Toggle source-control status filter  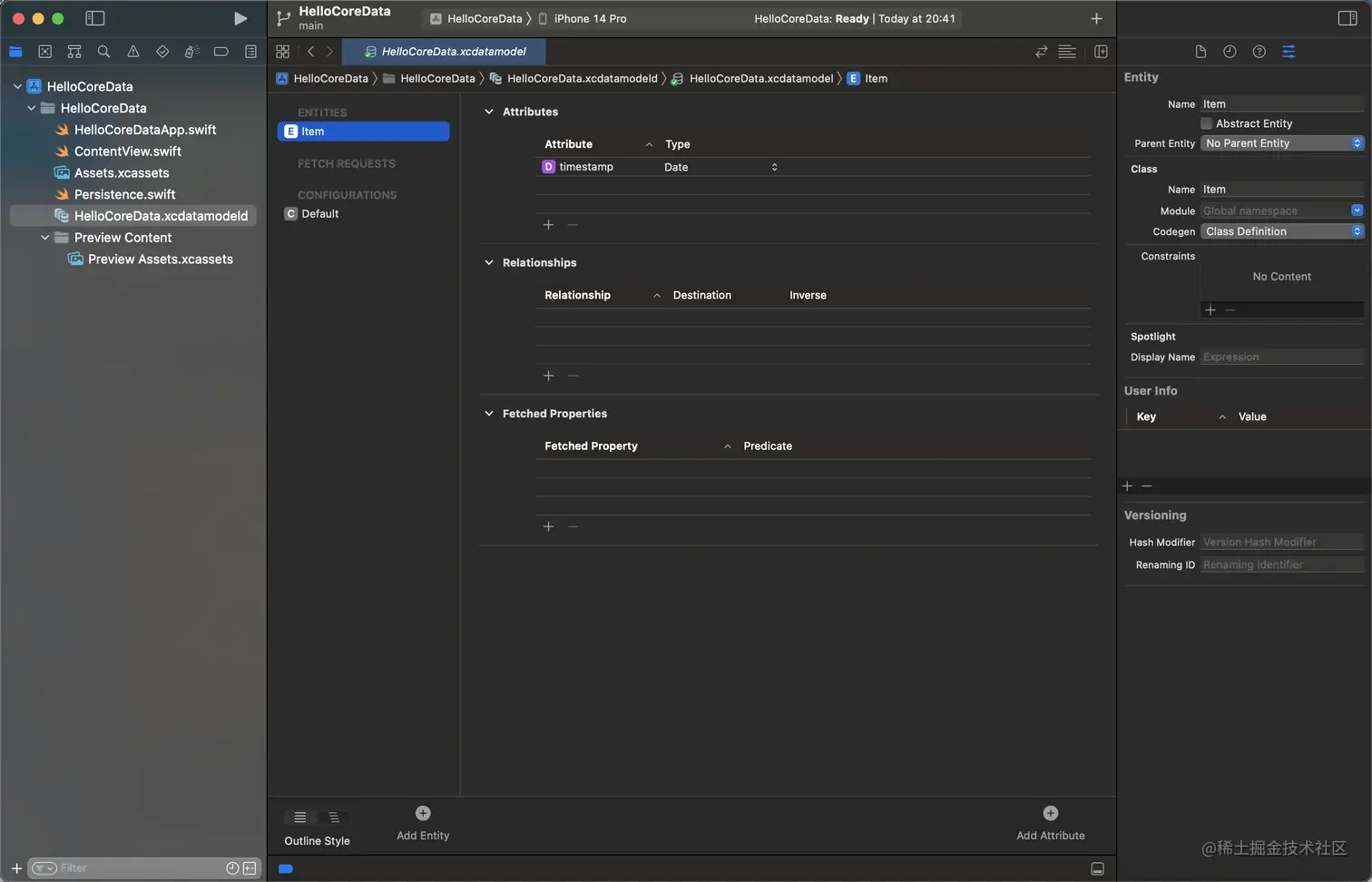(x=250, y=868)
